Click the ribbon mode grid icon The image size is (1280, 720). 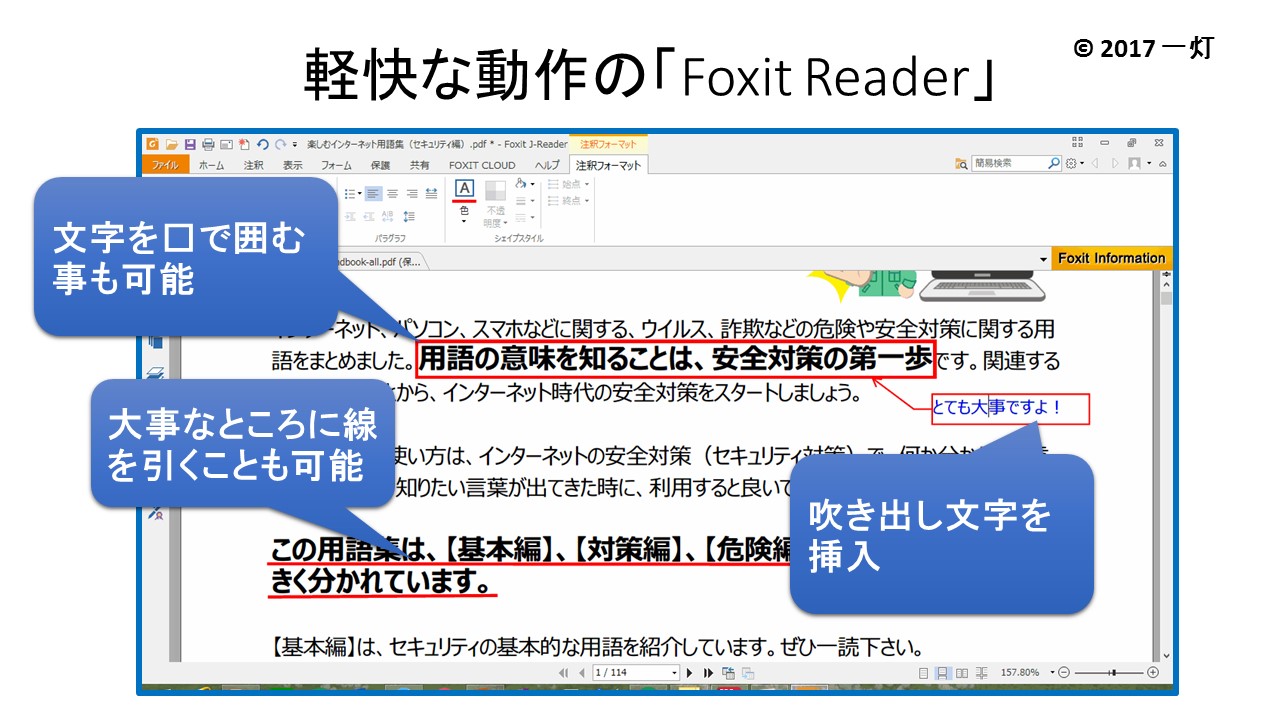[1077, 143]
